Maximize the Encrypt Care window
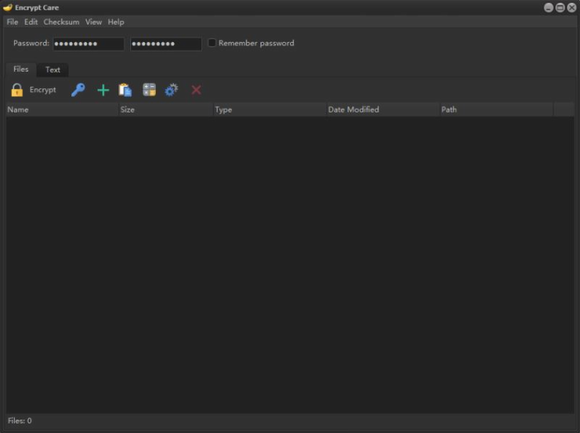This screenshot has height=433, width=580. click(560, 7)
